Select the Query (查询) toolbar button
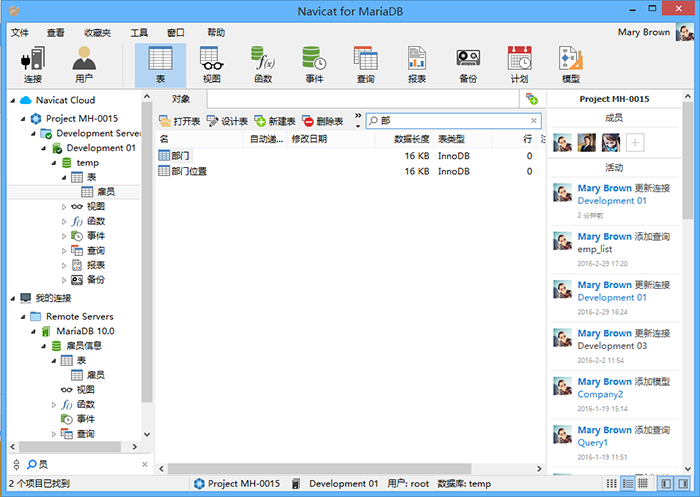 366,65
